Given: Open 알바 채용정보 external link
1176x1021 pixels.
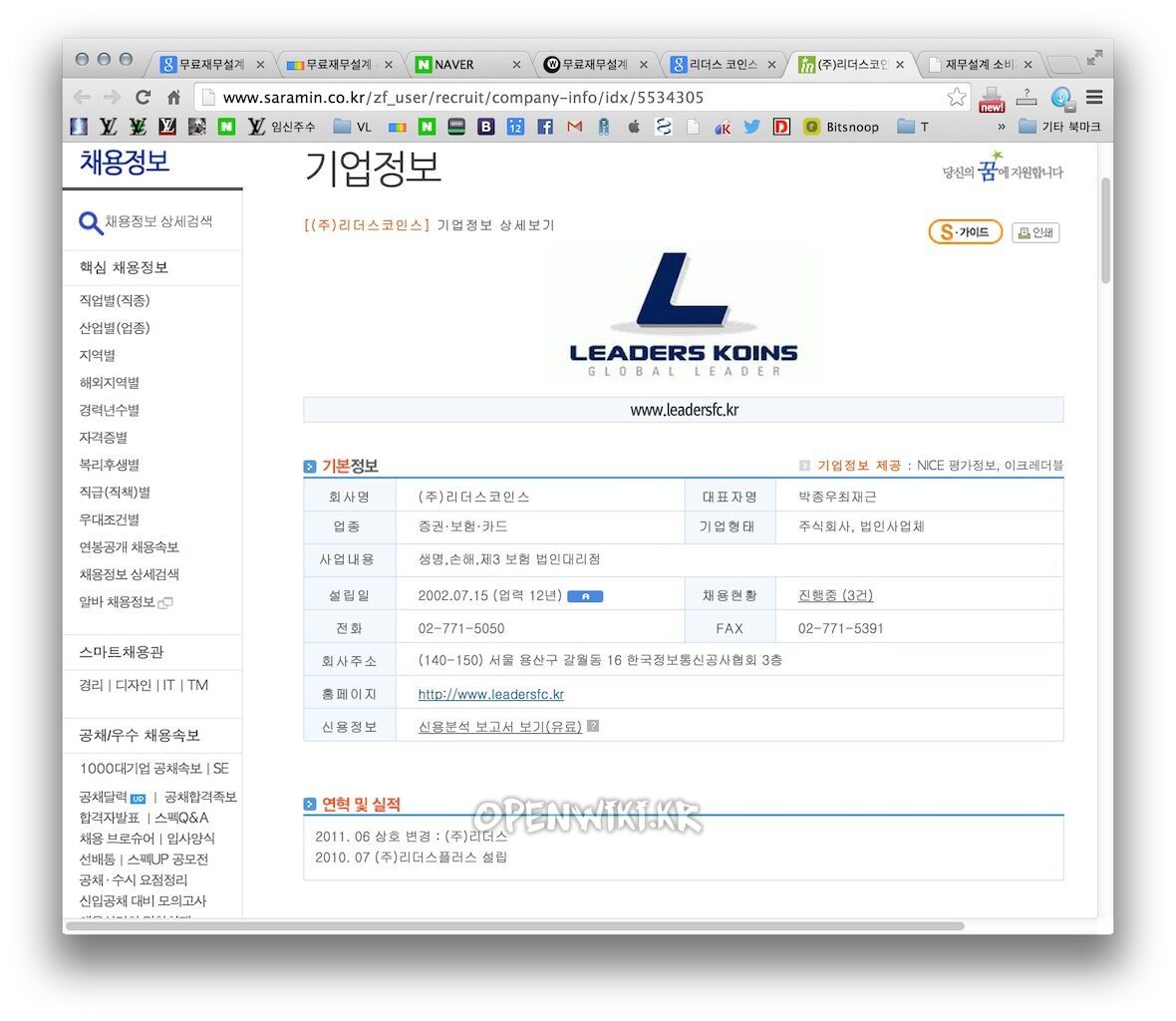Looking at the screenshot, I should pyautogui.click(x=126, y=601).
